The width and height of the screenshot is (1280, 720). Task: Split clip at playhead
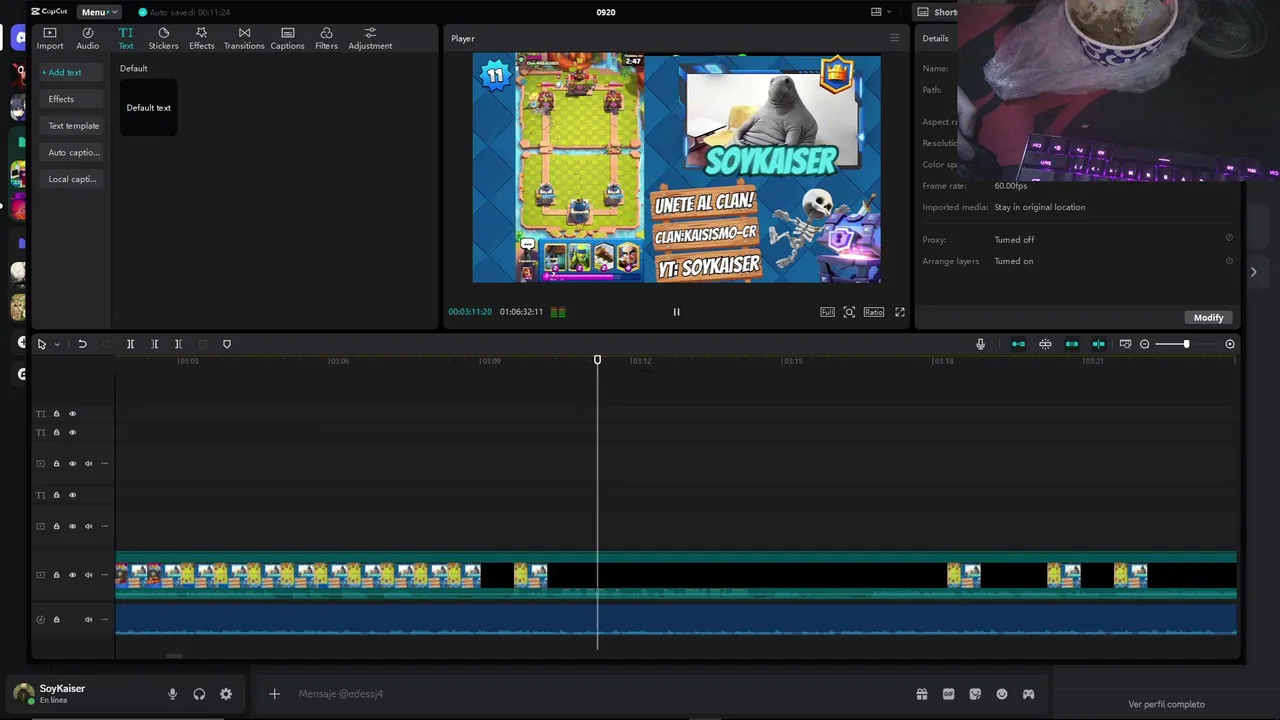[130, 344]
